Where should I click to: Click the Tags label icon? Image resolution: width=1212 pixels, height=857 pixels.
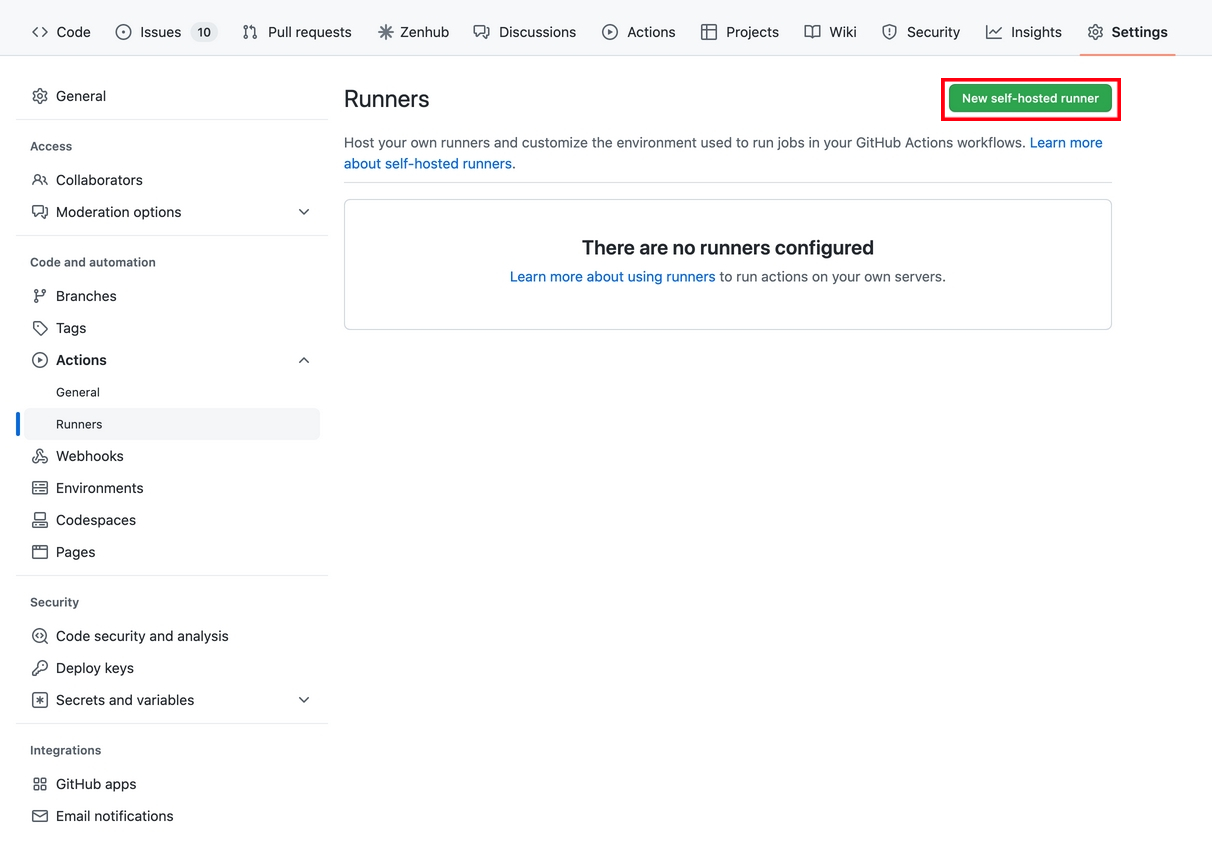40,328
